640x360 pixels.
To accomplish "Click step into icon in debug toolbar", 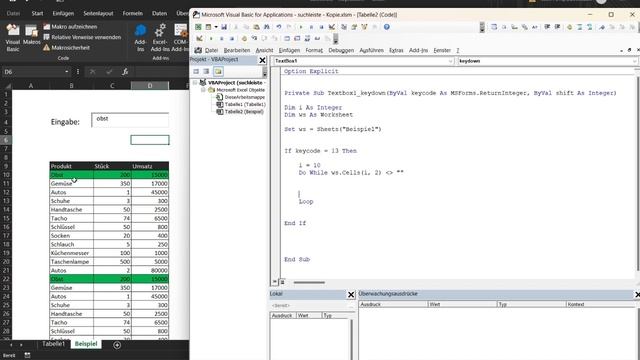I will pos(254,39).
